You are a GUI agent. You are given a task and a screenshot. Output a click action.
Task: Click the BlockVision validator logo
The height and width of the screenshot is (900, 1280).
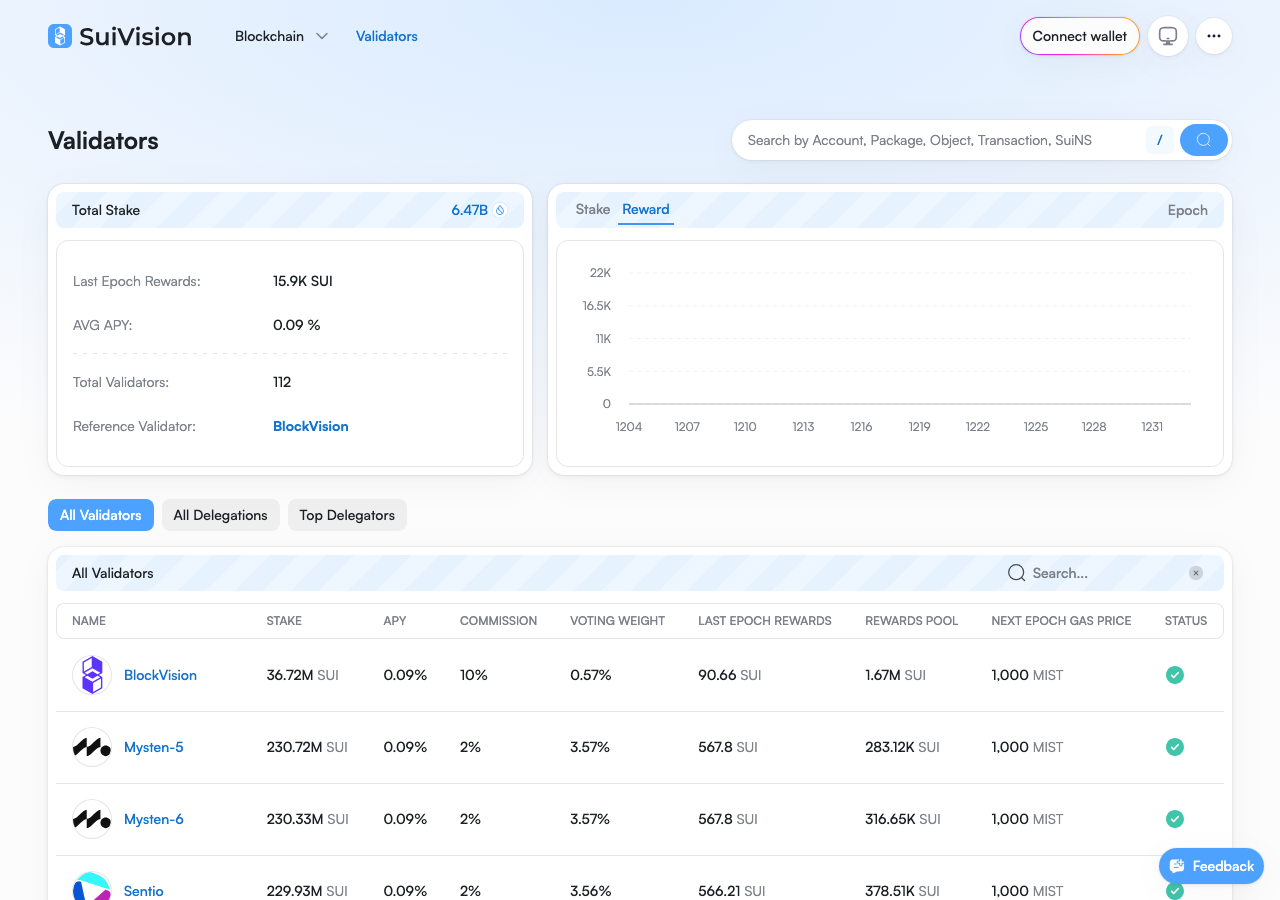[92, 675]
